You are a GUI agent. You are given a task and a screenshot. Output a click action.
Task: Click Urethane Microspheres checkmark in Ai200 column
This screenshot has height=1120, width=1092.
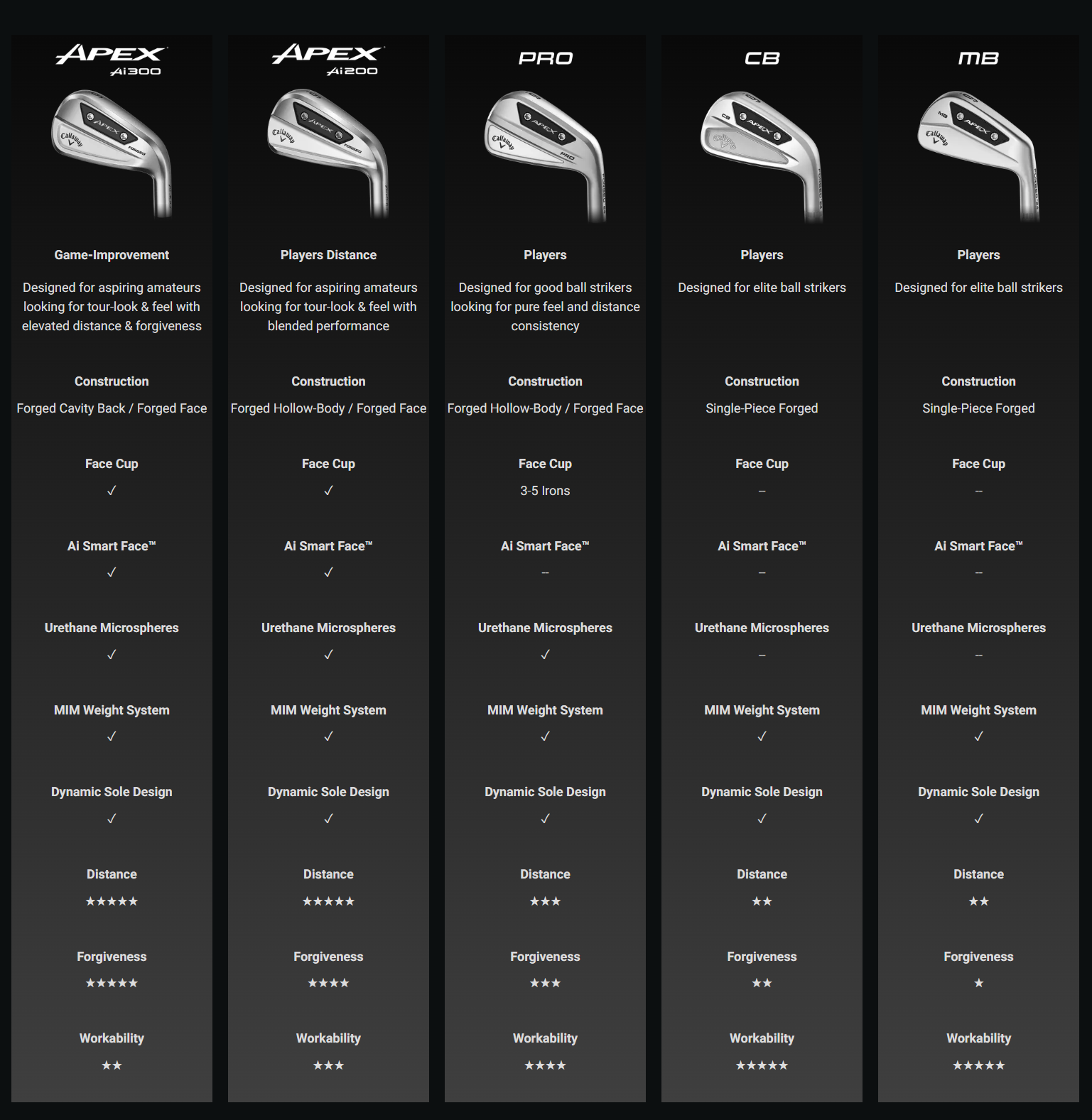click(328, 655)
